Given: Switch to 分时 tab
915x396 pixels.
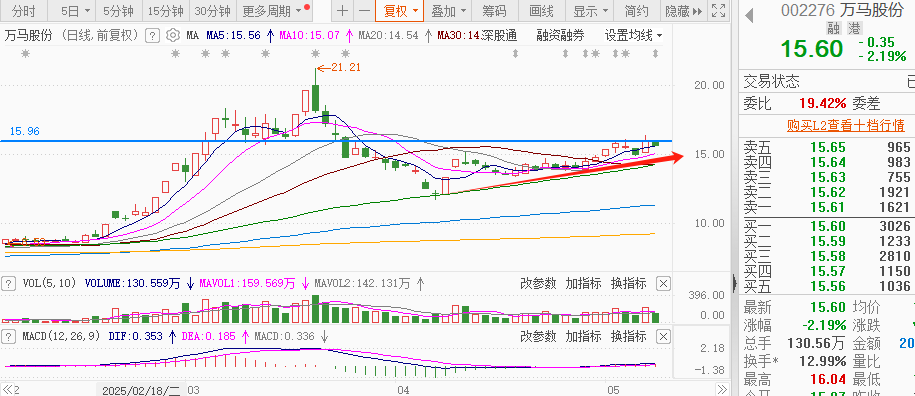Looking at the screenshot, I should [23, 10].
